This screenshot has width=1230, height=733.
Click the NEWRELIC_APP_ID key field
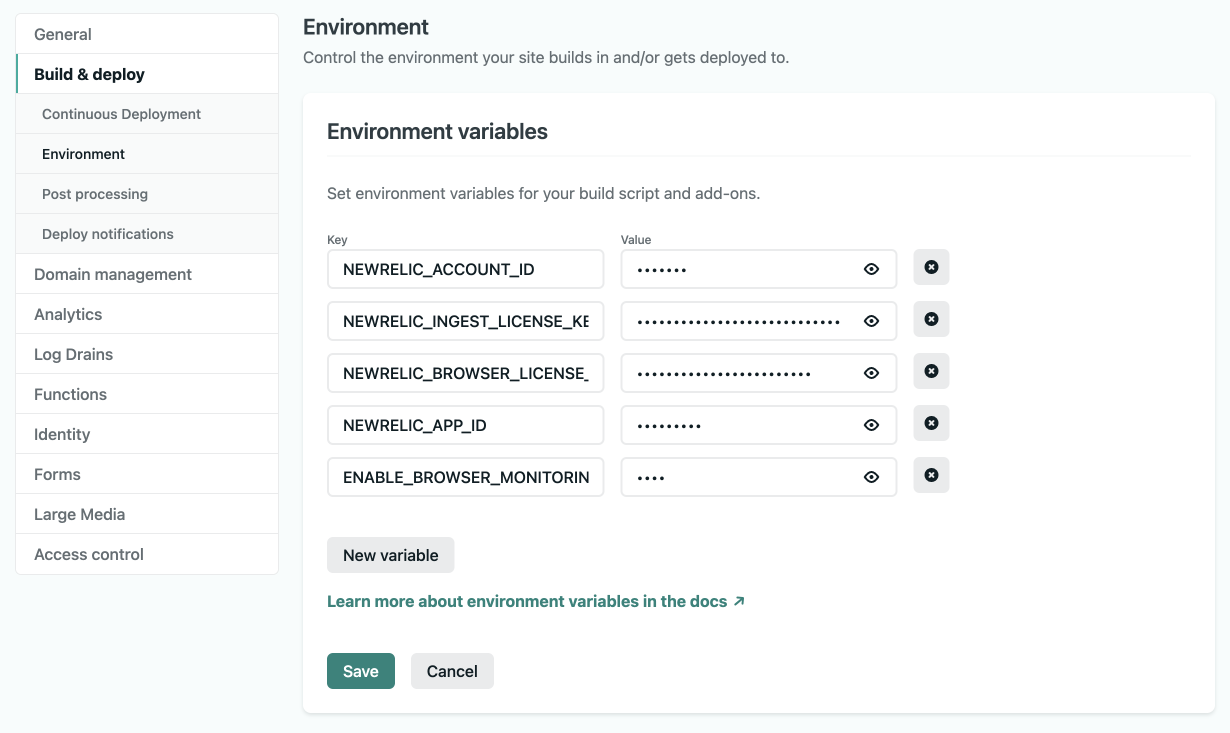[x=465, y=425]
